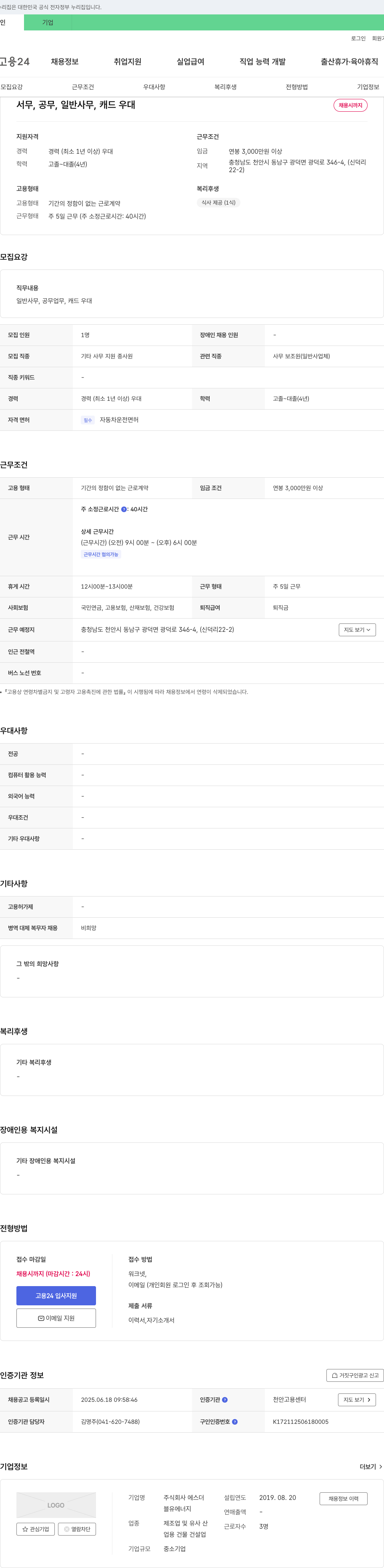Apply via 고용24 입사지원 button
The image size is (384, 1568).
pos(56,1296)
